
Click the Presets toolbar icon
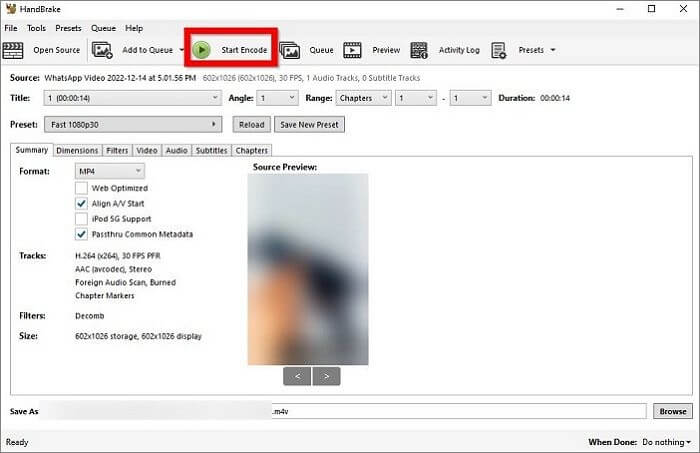click(x=499, y=49)
